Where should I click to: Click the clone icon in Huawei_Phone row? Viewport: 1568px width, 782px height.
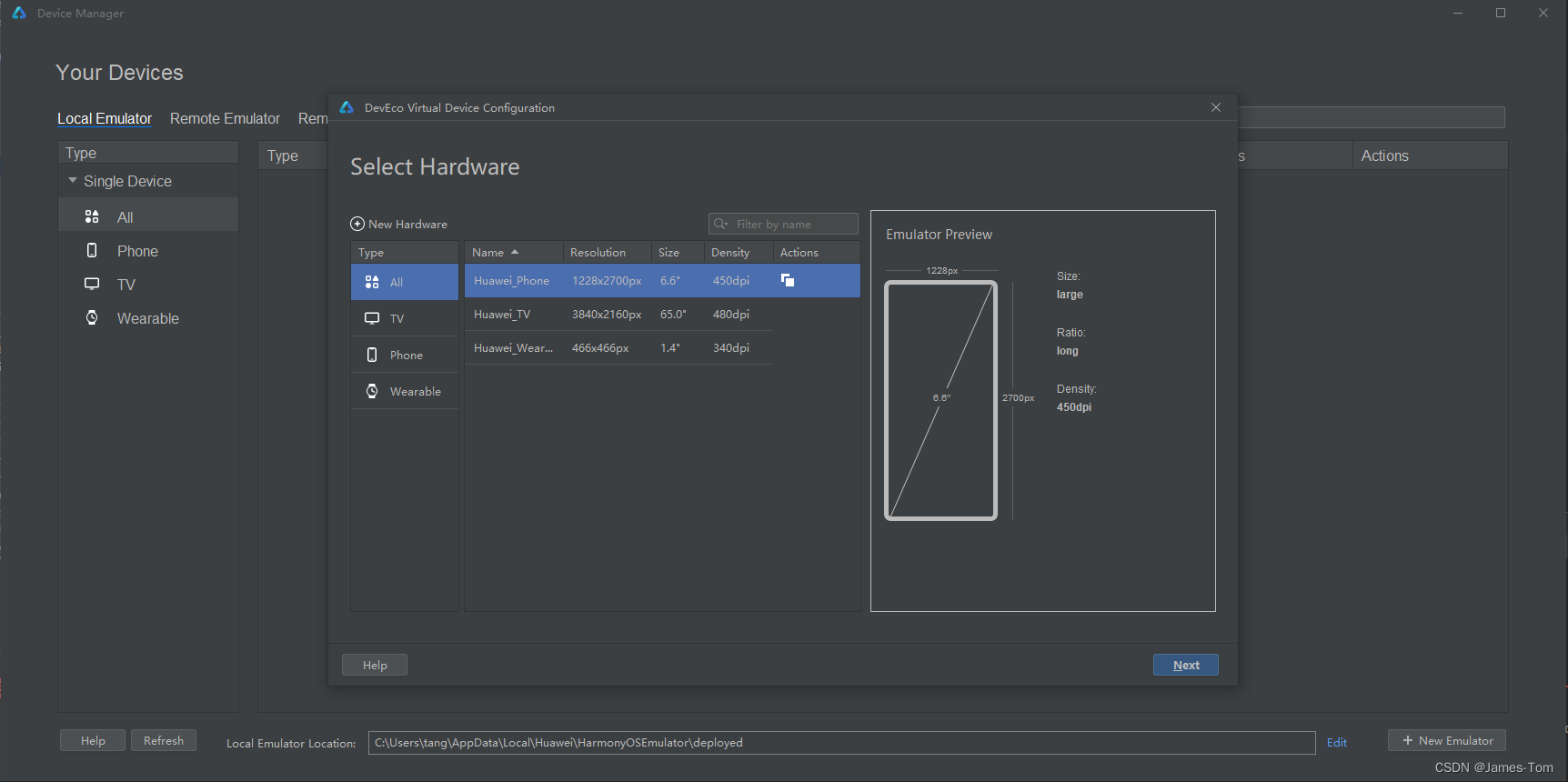[x=788, y=280]
